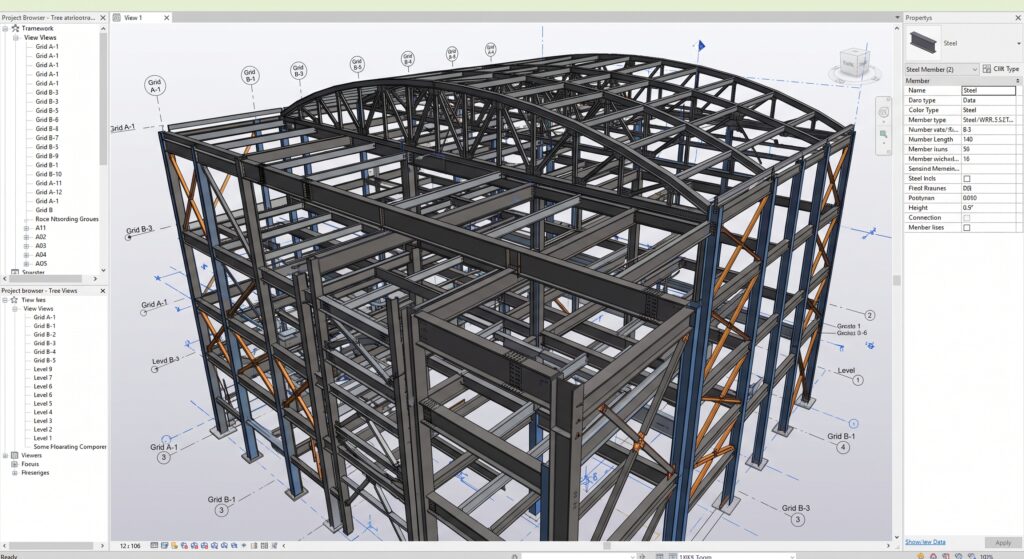The width and height of the screenshot is (1024, 559).
Task: Click the Edit Type button in Properties
Action: (1000, 69)
